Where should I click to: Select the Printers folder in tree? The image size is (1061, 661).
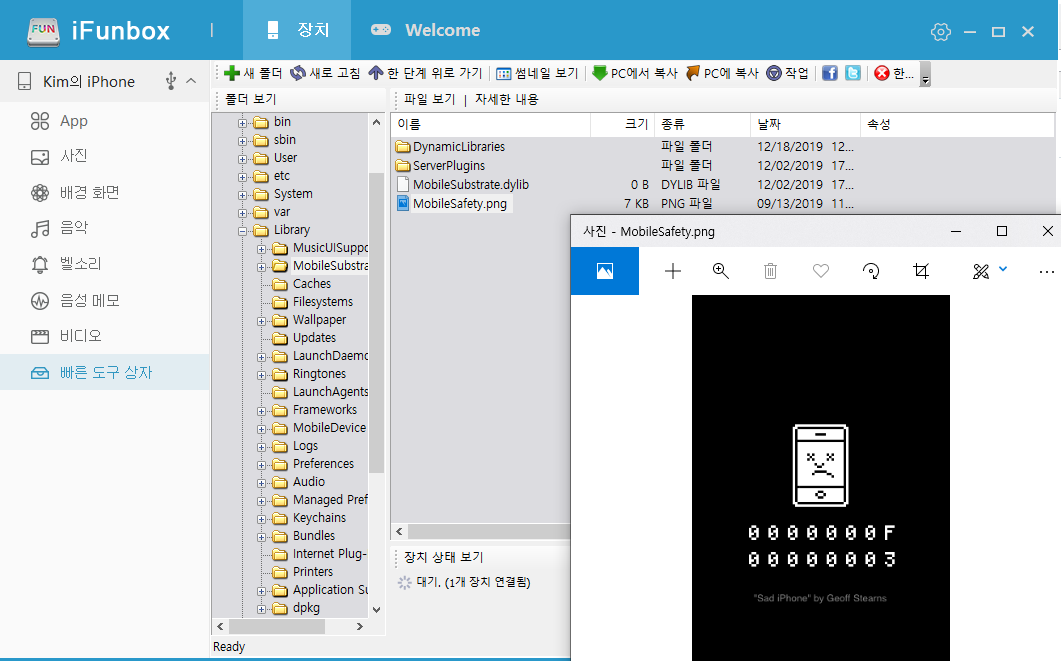pyautogui.click(x=313, y=572)
